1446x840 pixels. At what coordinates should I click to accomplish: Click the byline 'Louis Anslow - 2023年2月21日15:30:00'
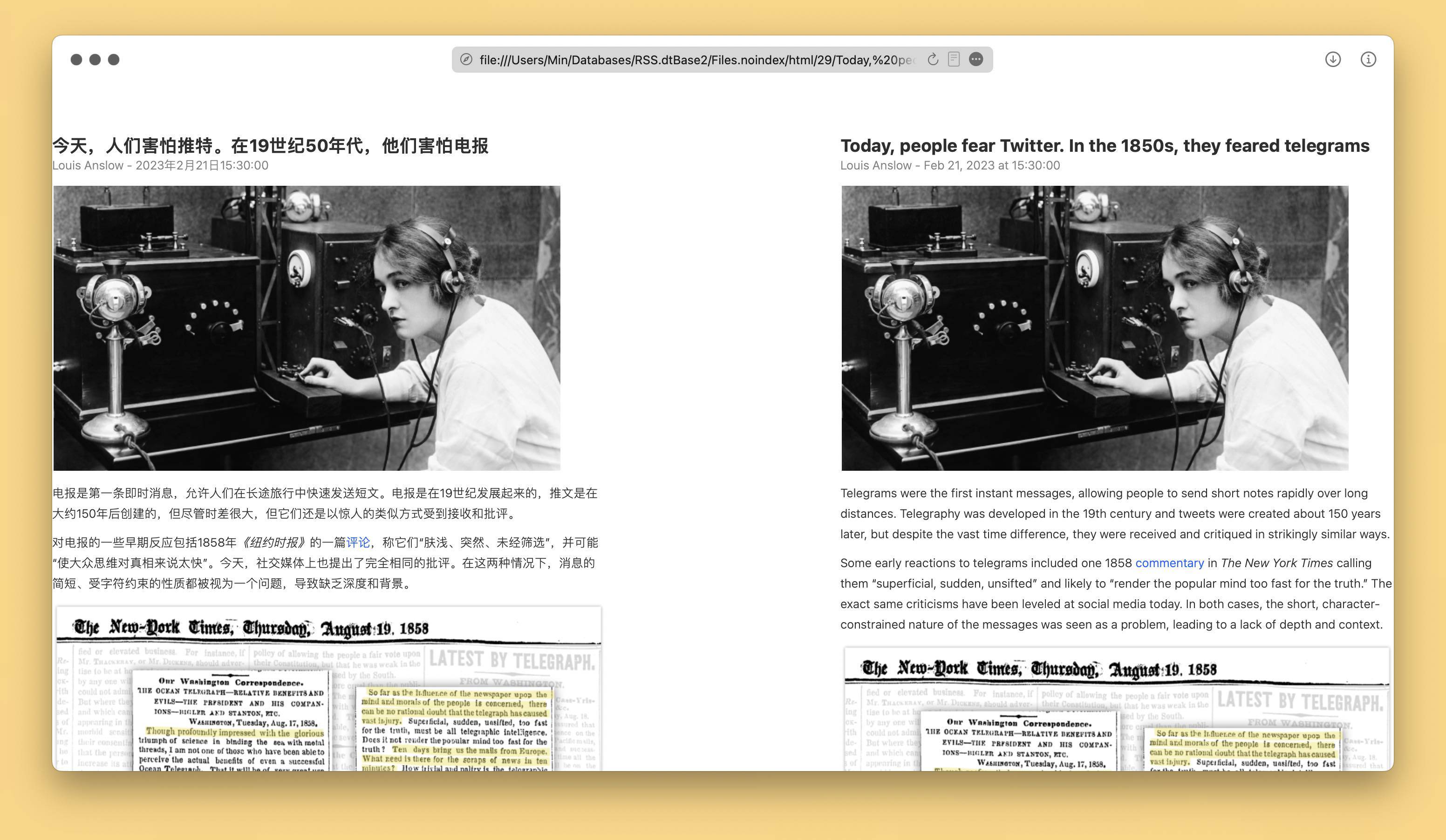point(160,166)
